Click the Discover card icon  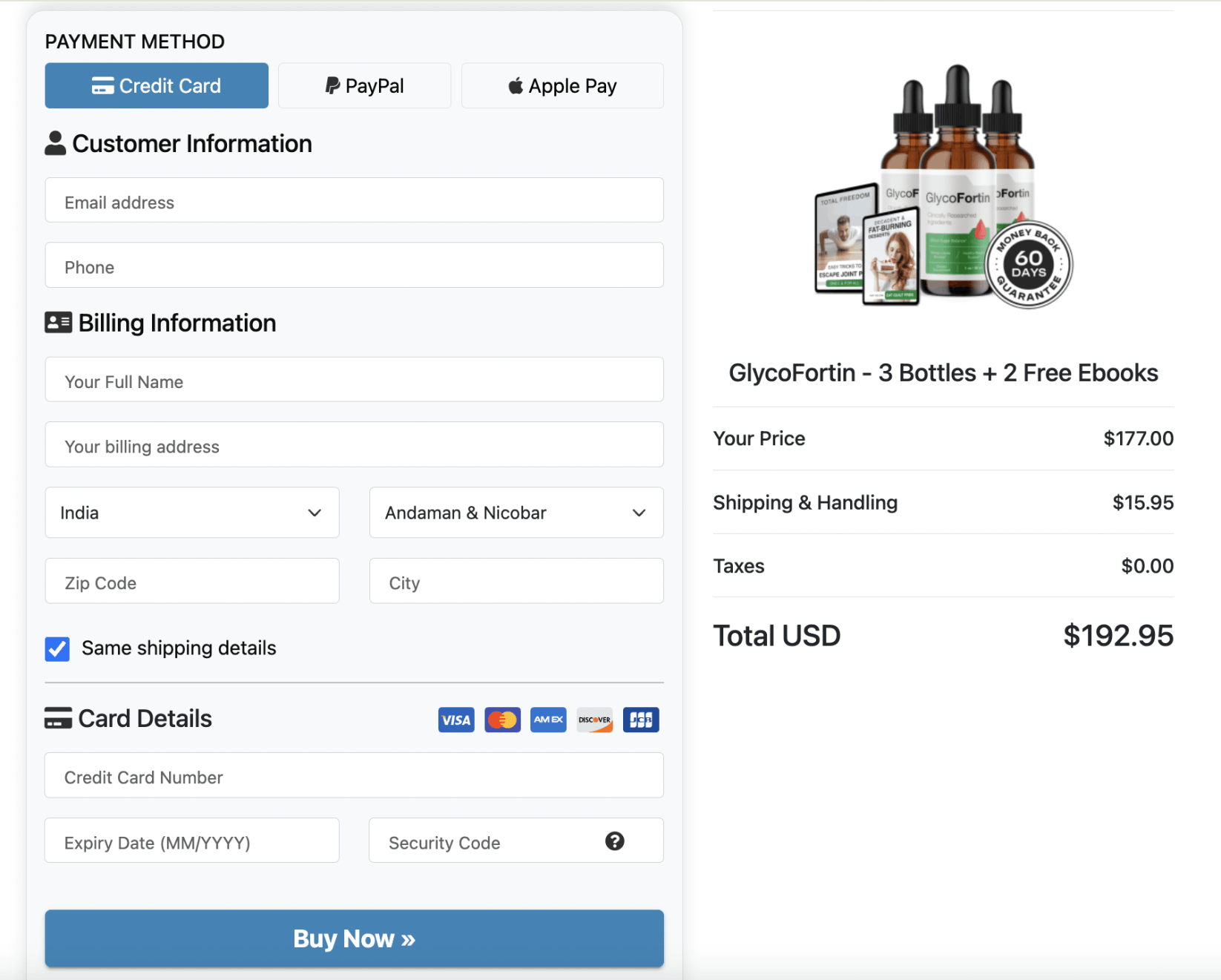(594, 720)
